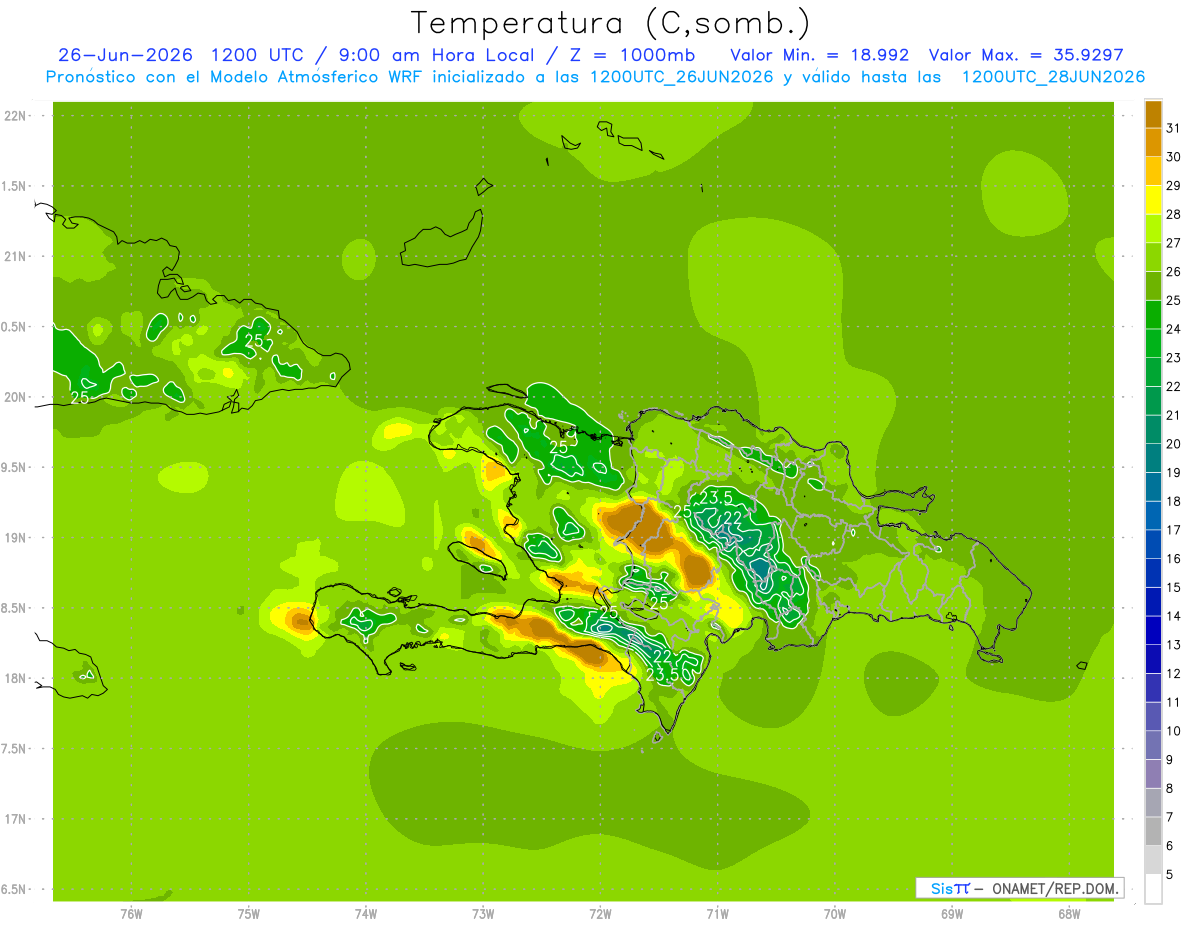Click the '22N' latitude axis label

pos(16,116)
